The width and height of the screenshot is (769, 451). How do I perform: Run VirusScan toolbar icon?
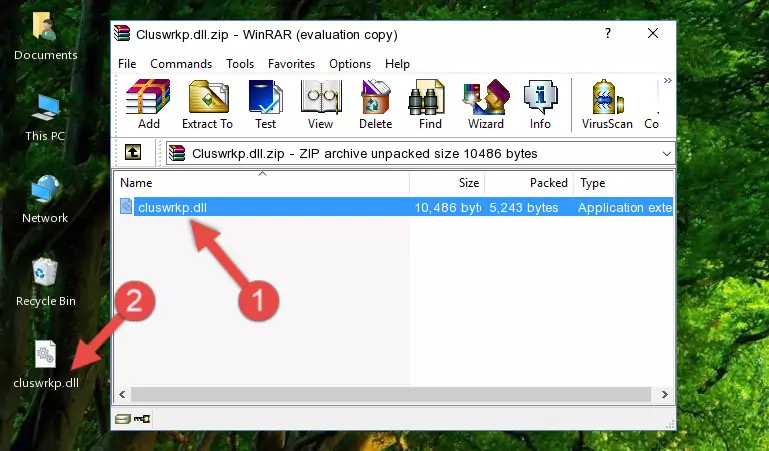point(607,104)
